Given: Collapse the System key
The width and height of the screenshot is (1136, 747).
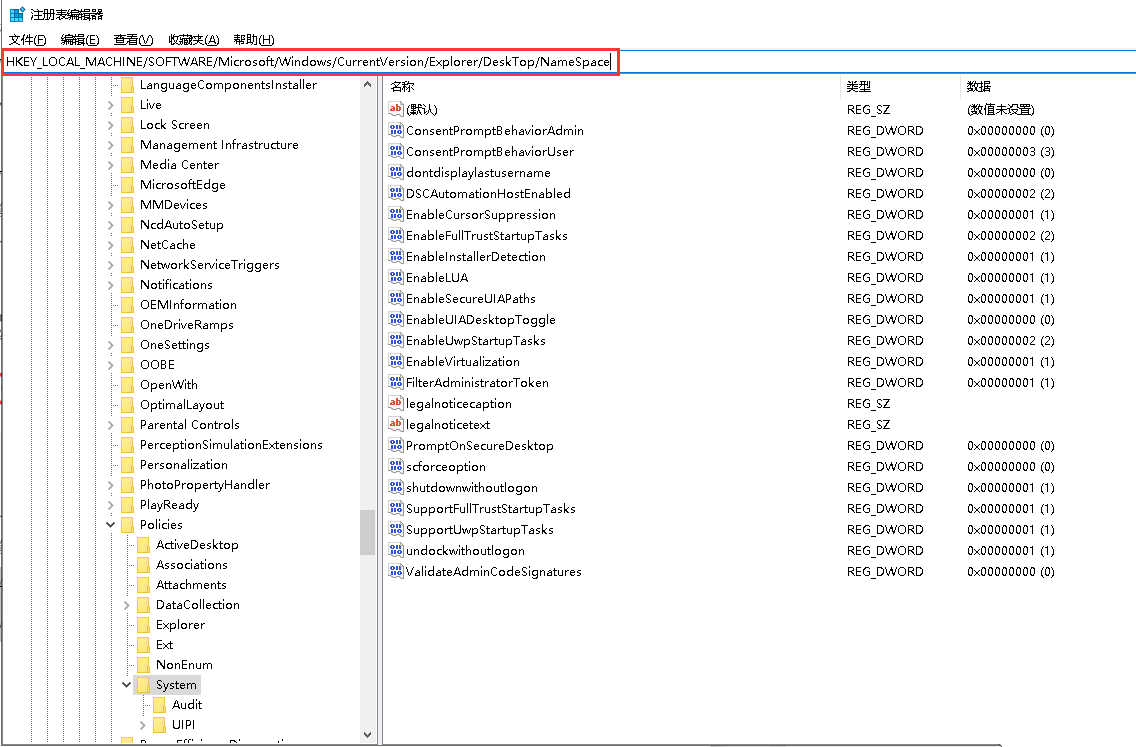Looking at the screenshot, I should [x=127, y=685].
